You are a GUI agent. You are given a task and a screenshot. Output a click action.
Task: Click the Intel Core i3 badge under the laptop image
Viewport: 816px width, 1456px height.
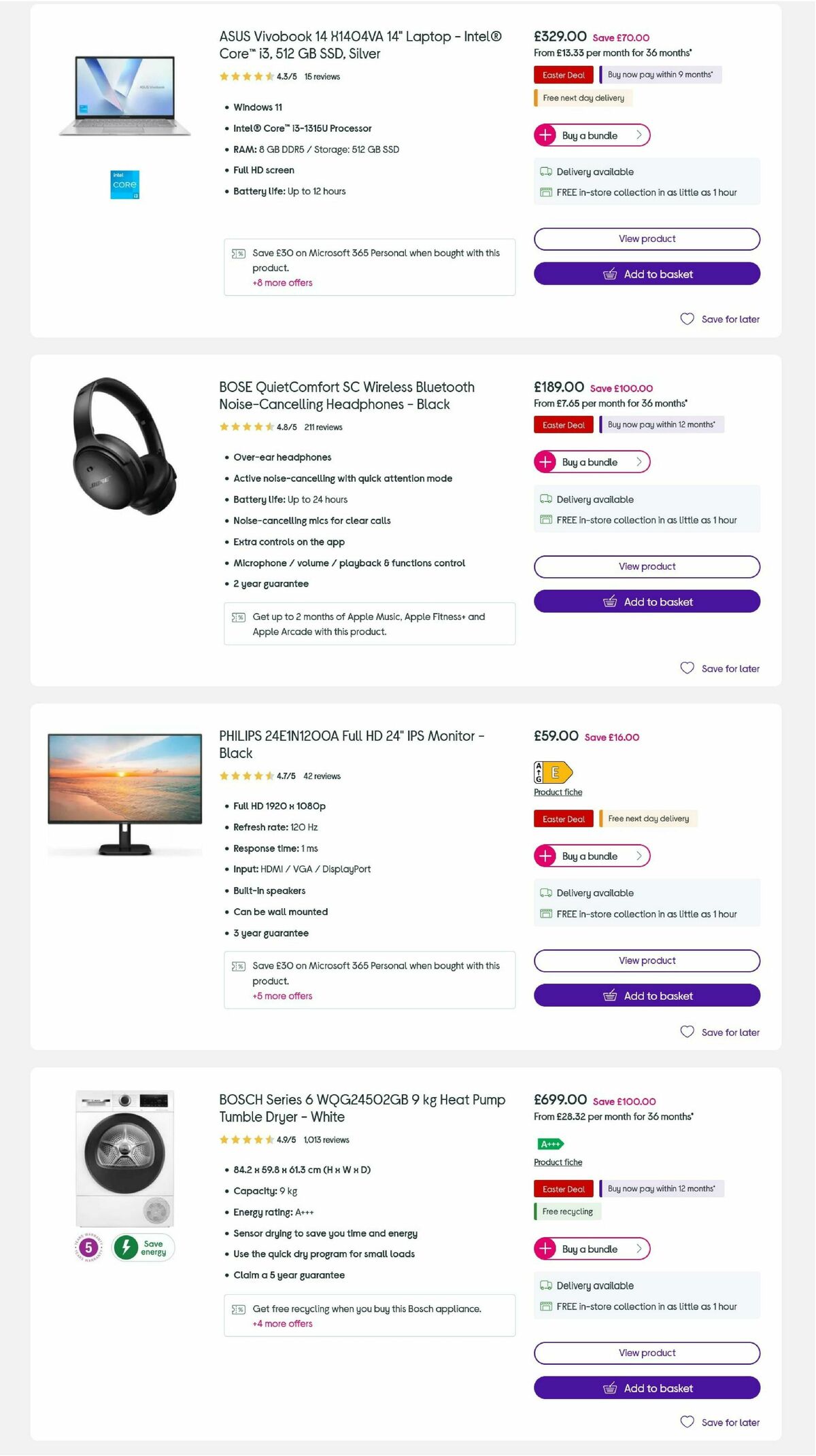(x=124, y=184)
